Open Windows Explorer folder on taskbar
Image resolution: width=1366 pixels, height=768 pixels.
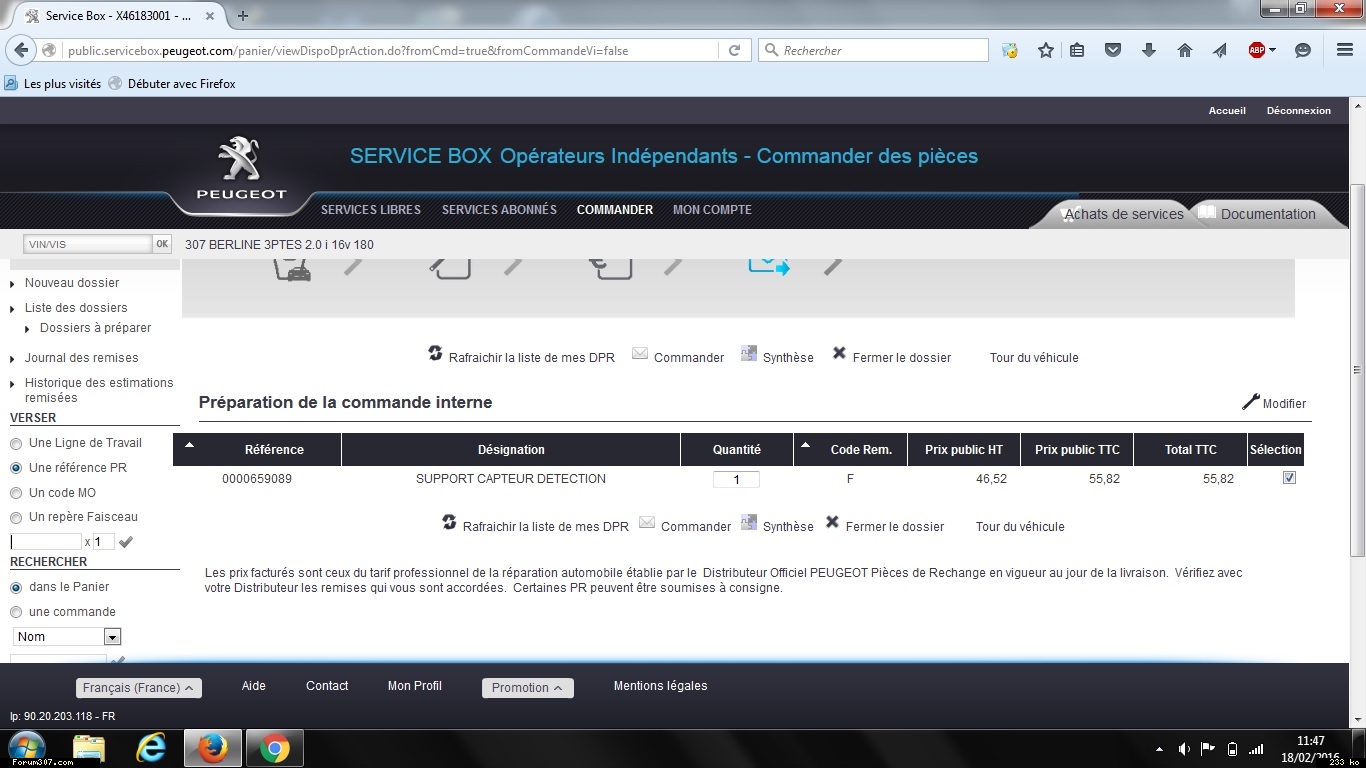(89, 748)
